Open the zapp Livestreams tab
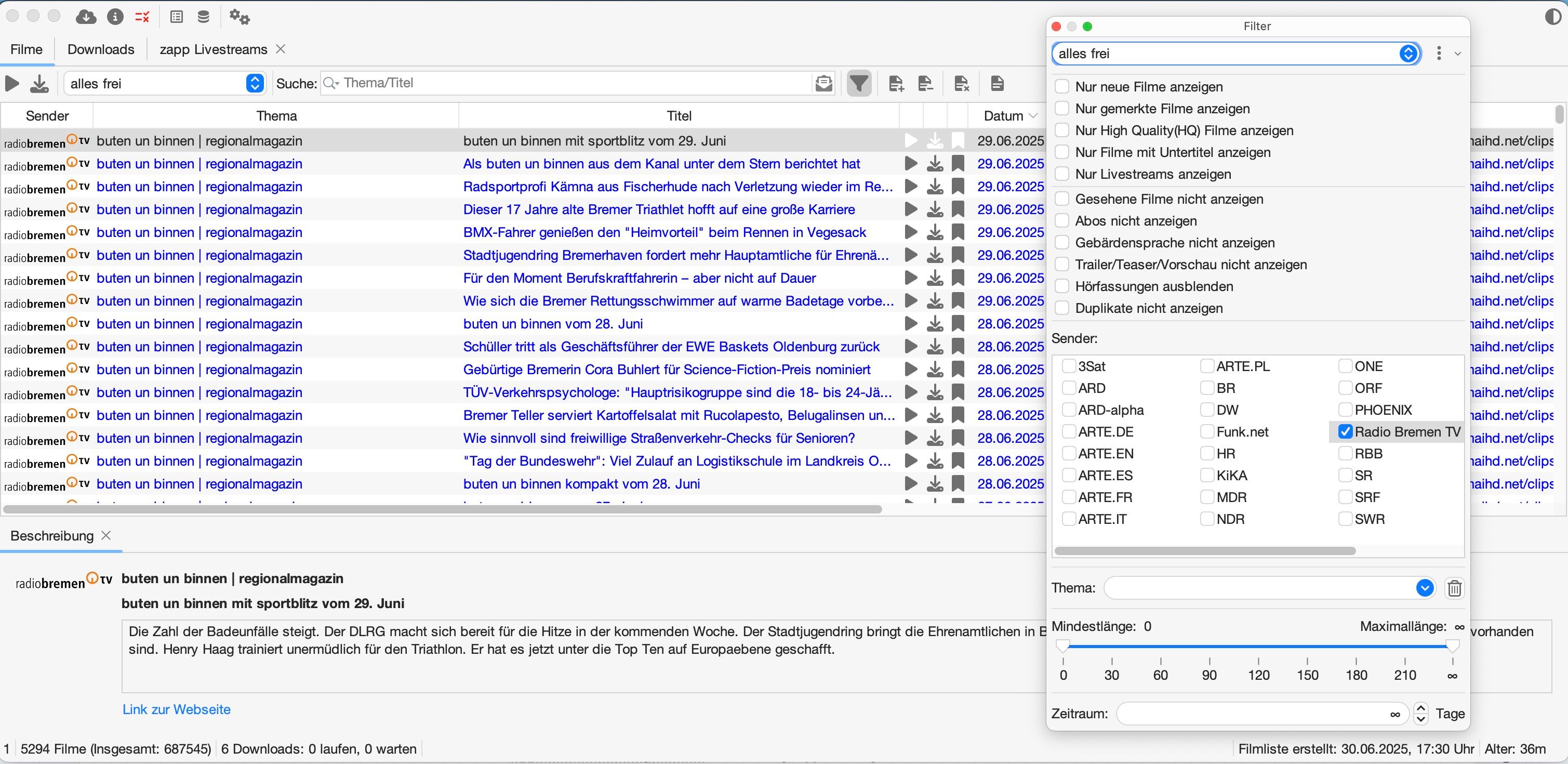The image size is (1568, 764). tap(213, 49)
